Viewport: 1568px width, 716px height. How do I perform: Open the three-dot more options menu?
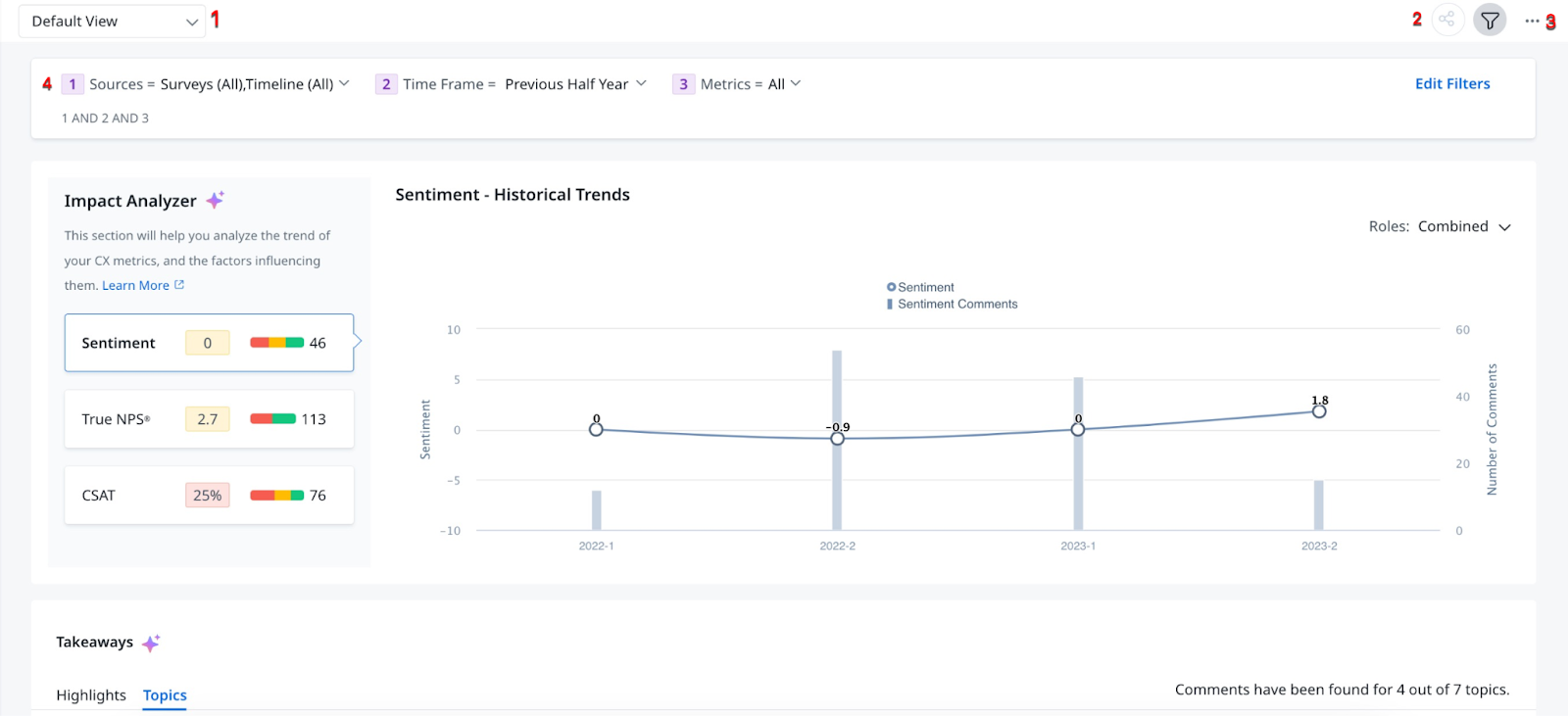click(x=1532, y=21)
